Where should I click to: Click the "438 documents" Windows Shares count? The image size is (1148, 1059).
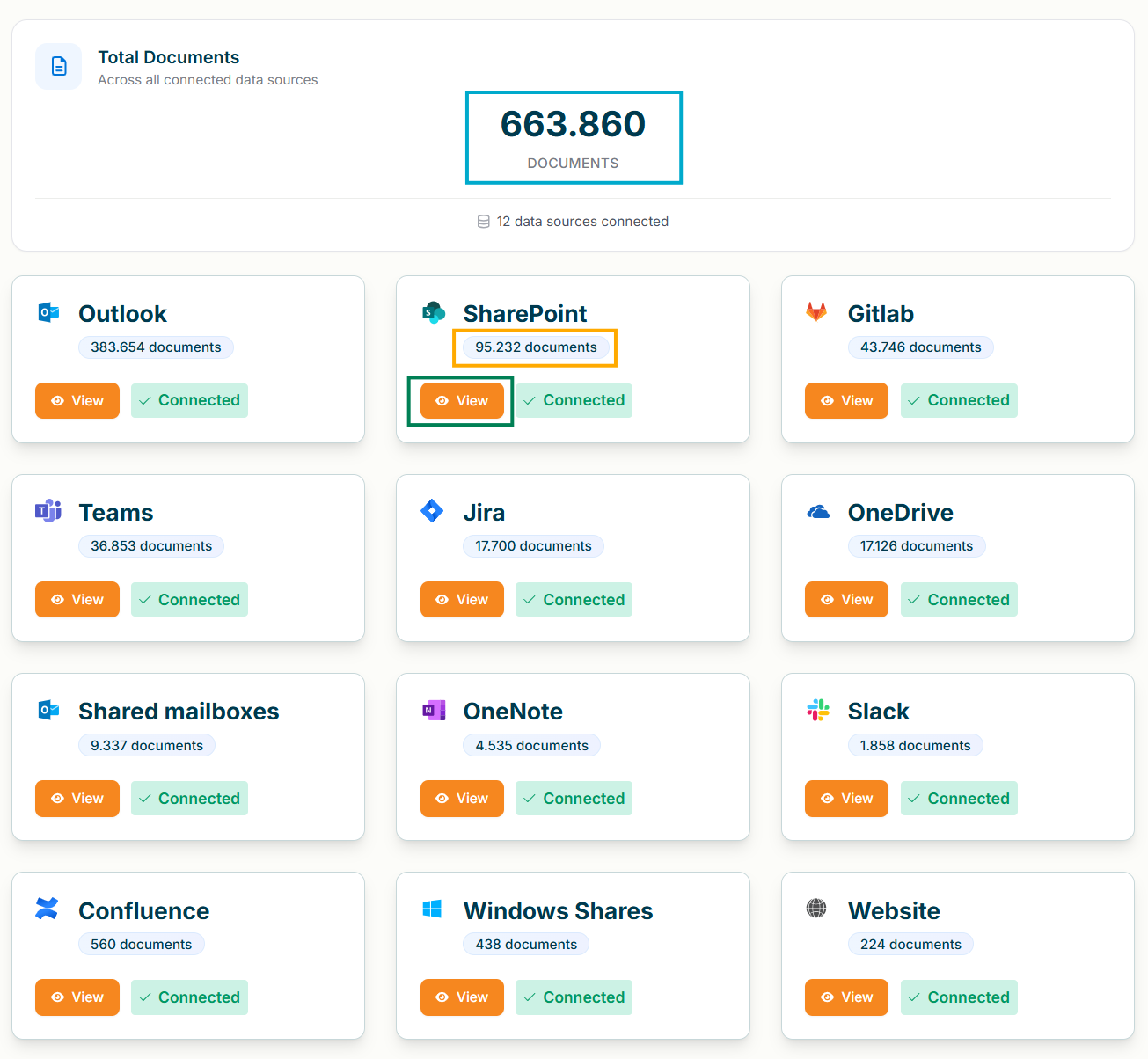pyautogui.click(x=526, y=945)
